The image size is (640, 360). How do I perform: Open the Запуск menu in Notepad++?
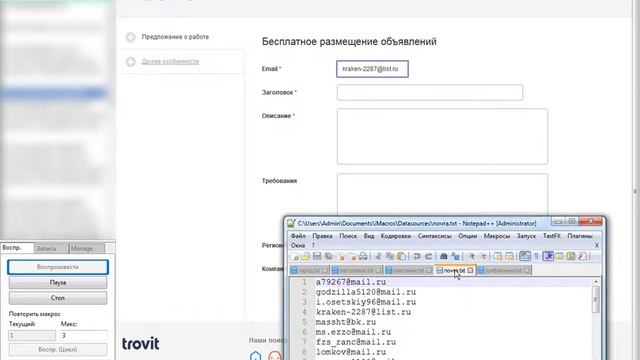click(526, 236)
